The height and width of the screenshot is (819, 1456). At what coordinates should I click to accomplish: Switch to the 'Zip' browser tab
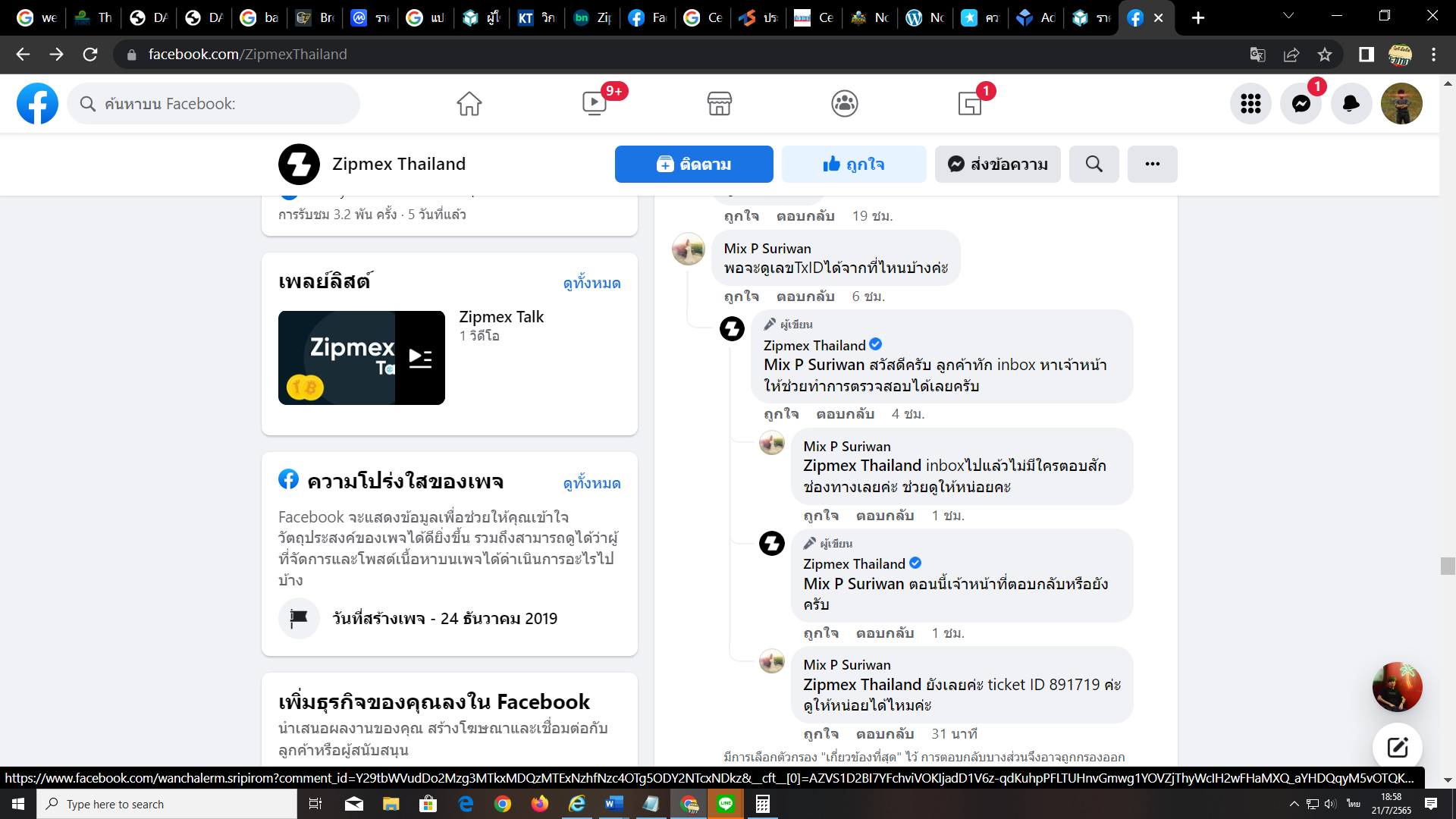tap(593, 17)
